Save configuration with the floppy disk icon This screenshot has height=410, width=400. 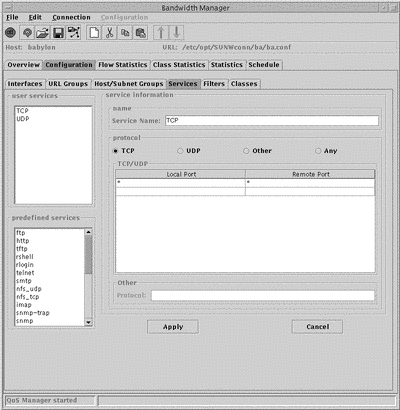coord(58,33)
